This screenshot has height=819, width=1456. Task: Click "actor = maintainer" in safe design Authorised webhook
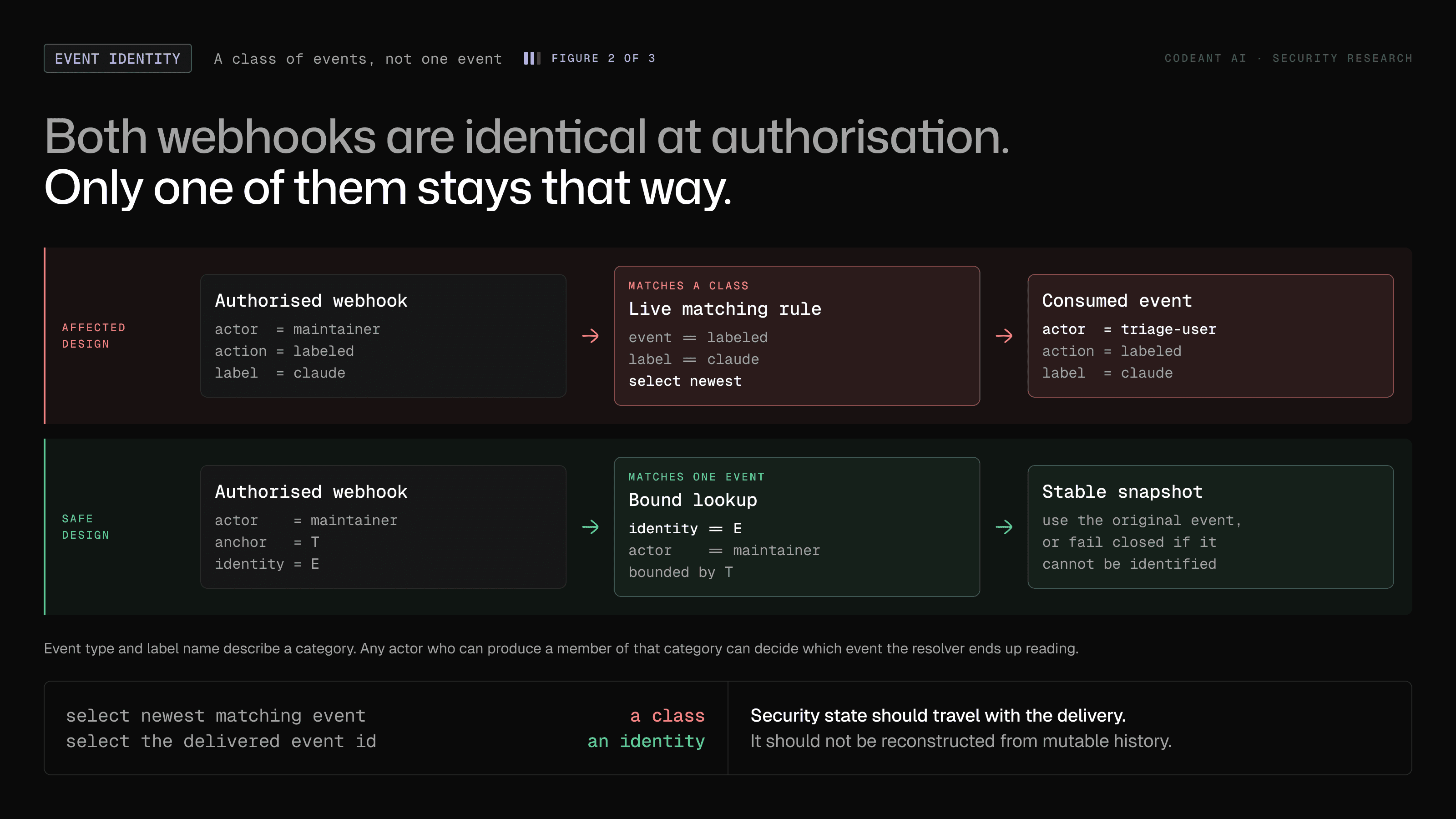click(306, 520)
